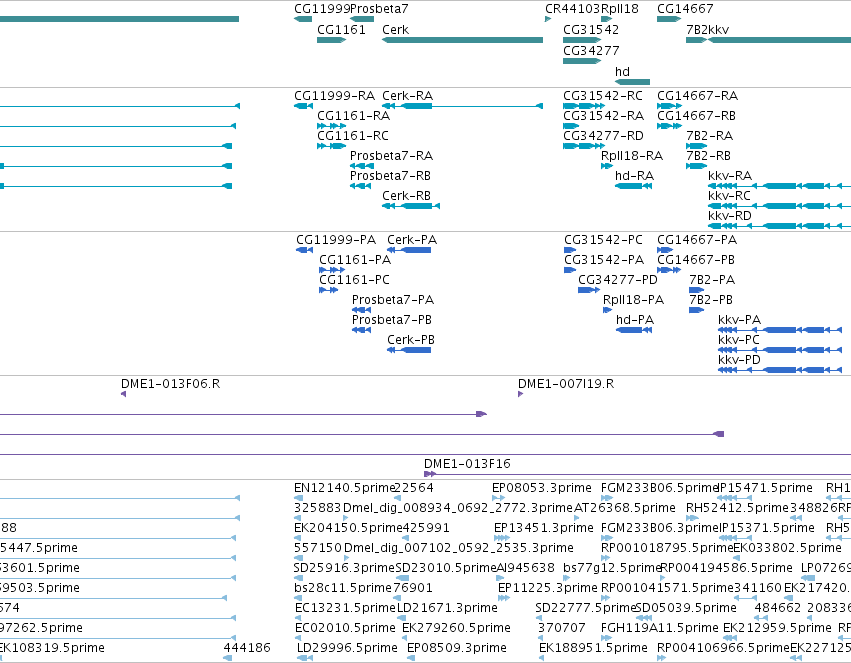
Task: Click the bs28c11.5prime EST label
Action: pos(342,588)
